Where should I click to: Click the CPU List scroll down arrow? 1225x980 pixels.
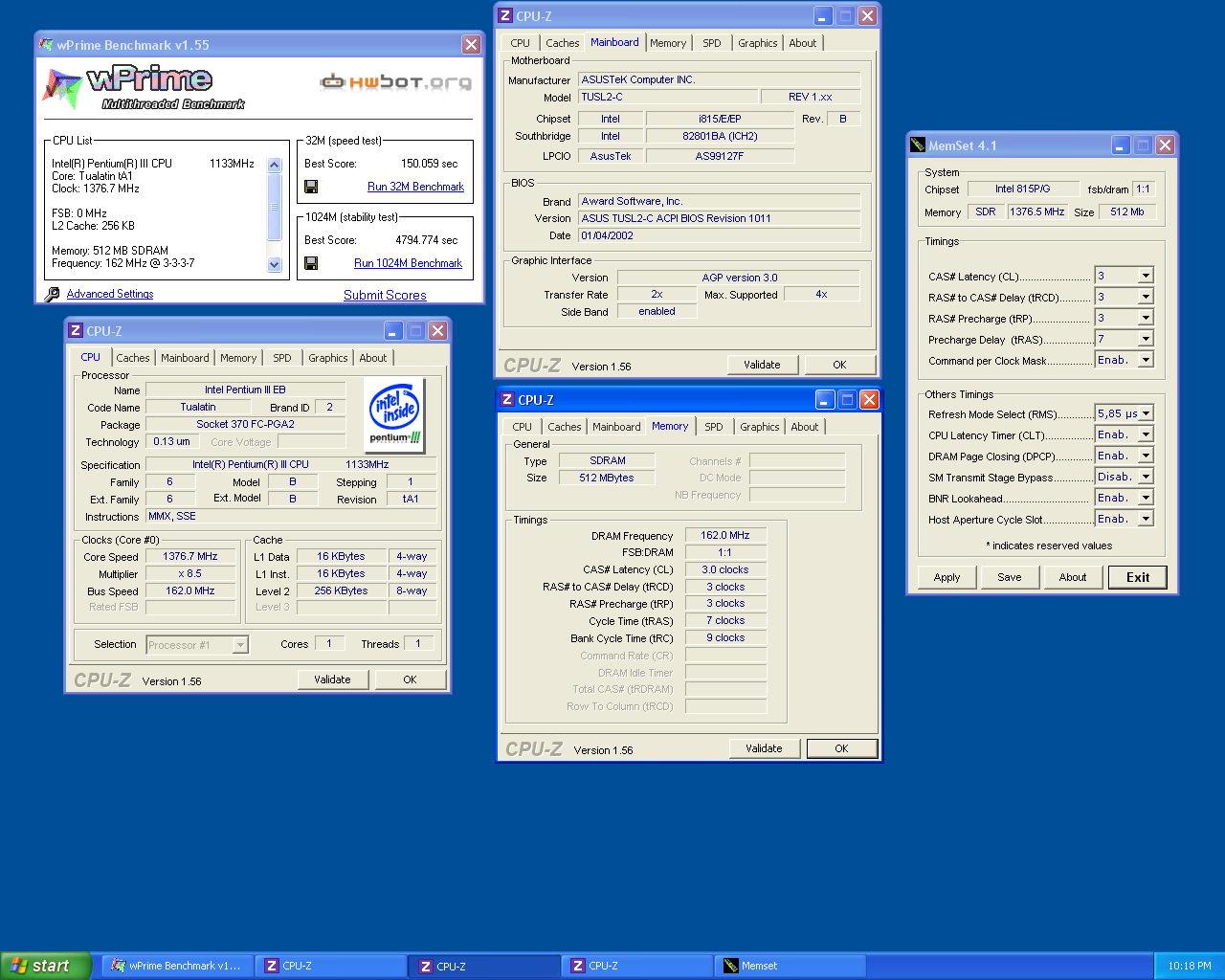click(x=275, y=265)
